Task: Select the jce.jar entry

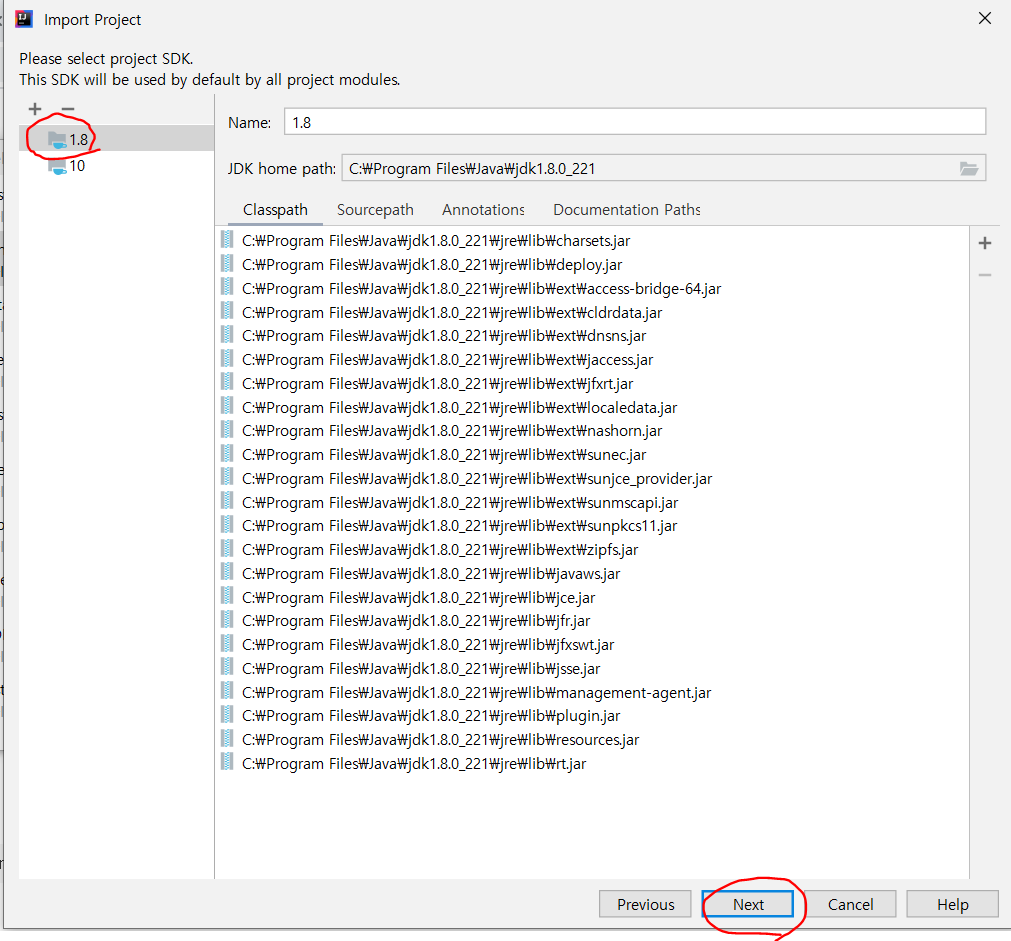Action: tap(592, 597)
